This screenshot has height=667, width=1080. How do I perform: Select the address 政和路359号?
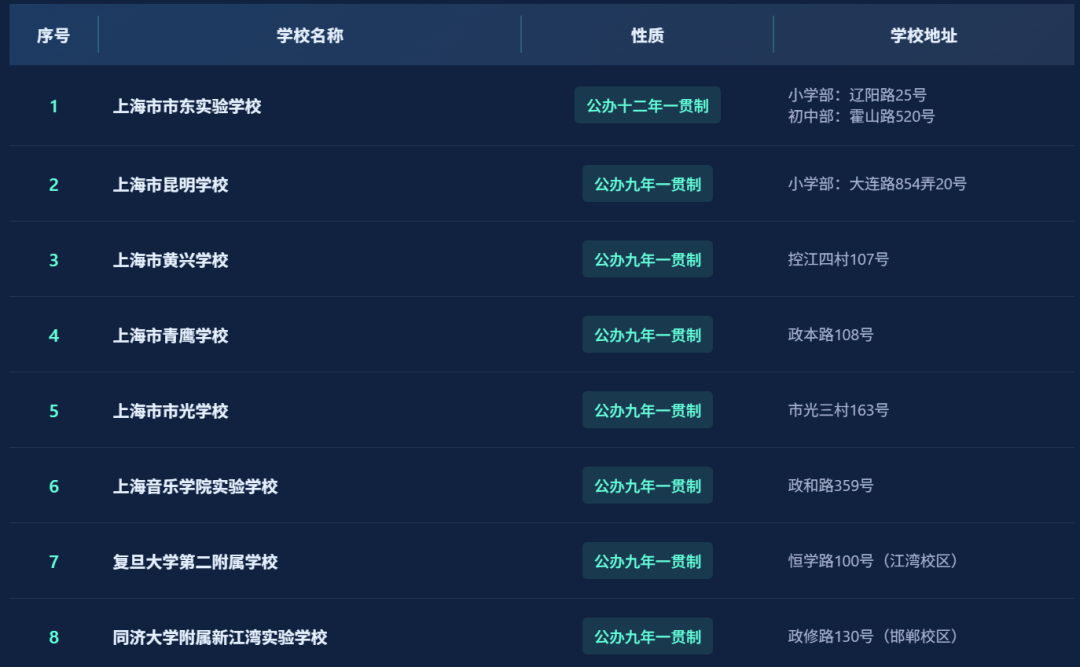click(830, 486)
